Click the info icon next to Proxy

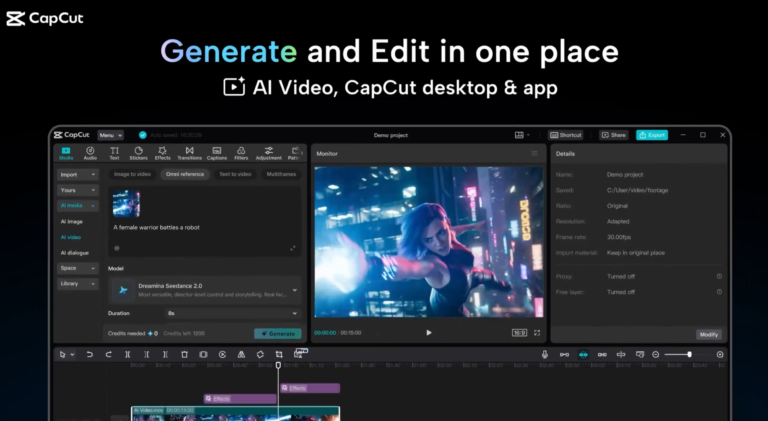point(719,276)
